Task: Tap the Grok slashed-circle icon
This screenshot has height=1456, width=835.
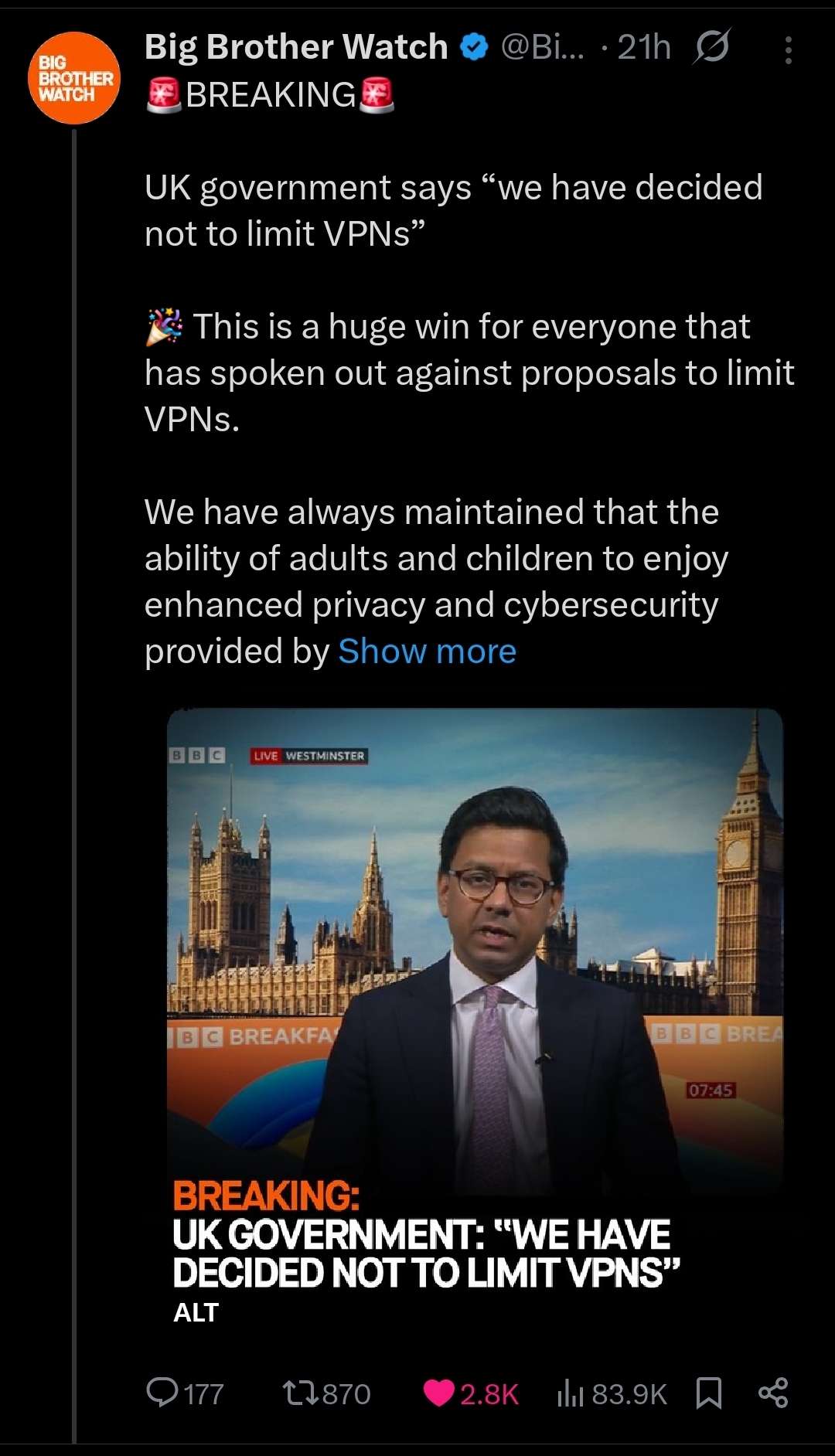Action: click(x=711, y=47)
